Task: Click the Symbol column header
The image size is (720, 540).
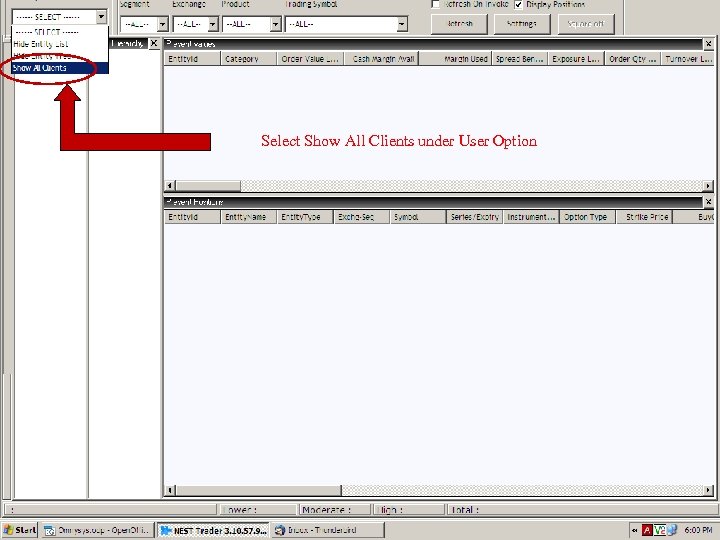Action: click(418, 217)
